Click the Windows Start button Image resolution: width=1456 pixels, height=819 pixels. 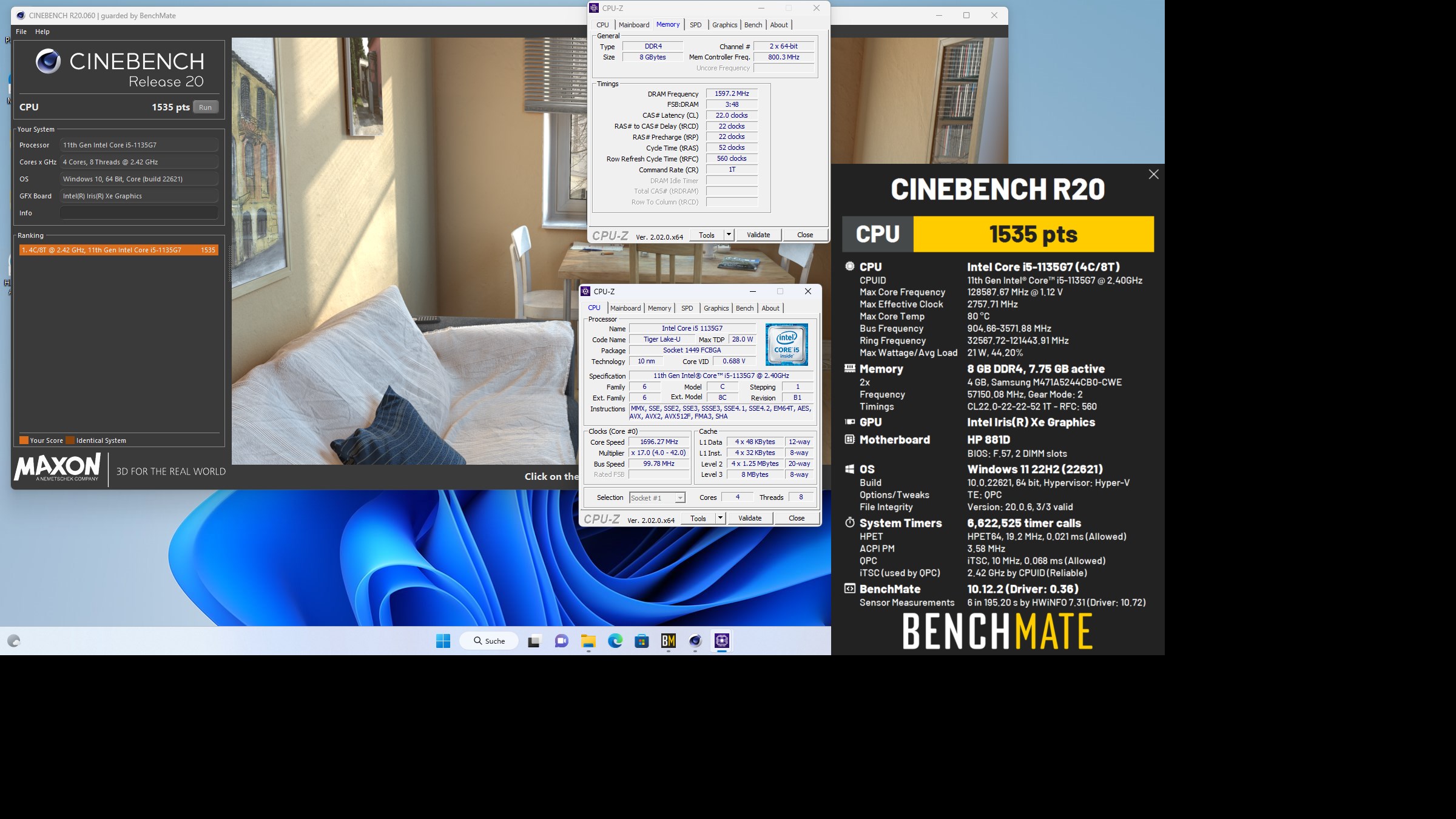tap(443, 641)
